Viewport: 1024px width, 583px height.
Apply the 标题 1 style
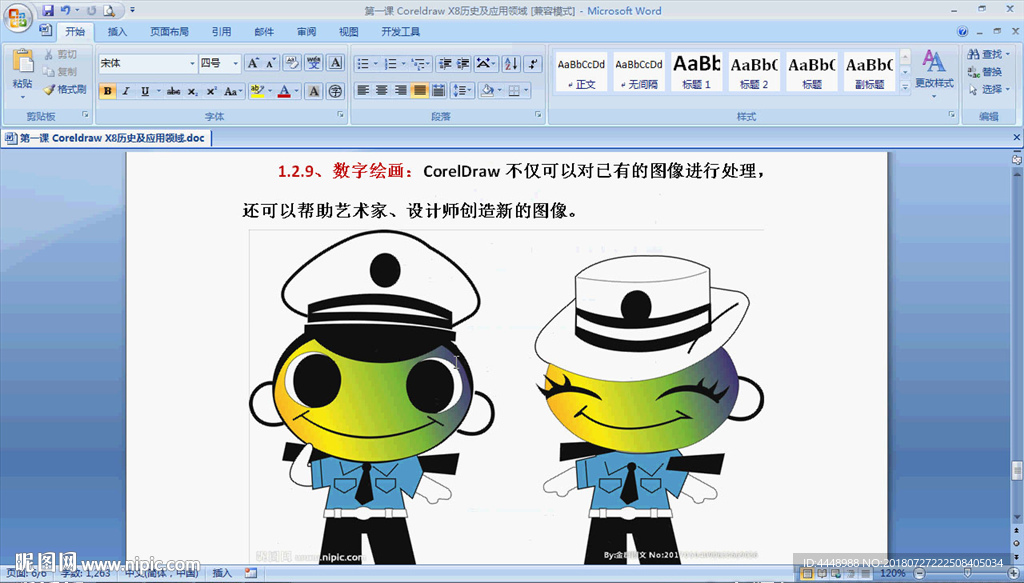(x=696, y=72)
